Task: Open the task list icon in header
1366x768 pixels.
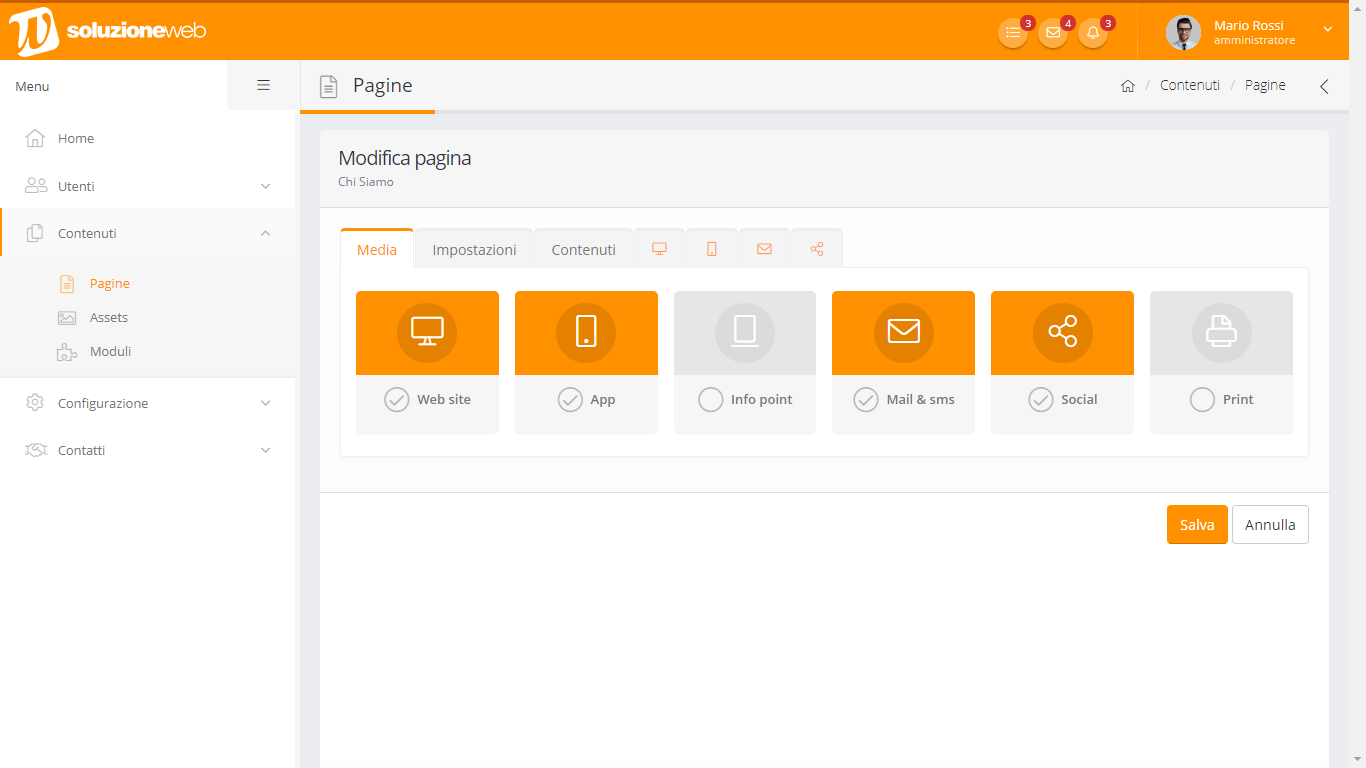Action: (1013, 33)
